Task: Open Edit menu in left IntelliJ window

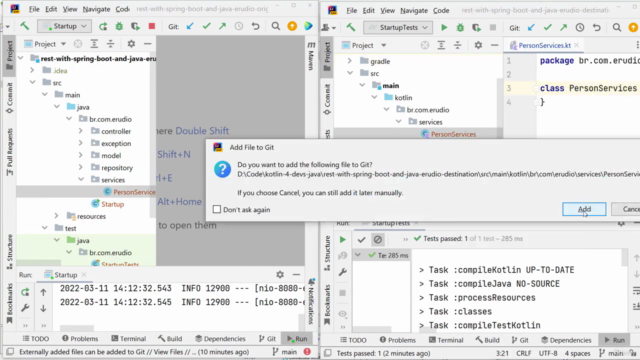Action: (51, 9)
